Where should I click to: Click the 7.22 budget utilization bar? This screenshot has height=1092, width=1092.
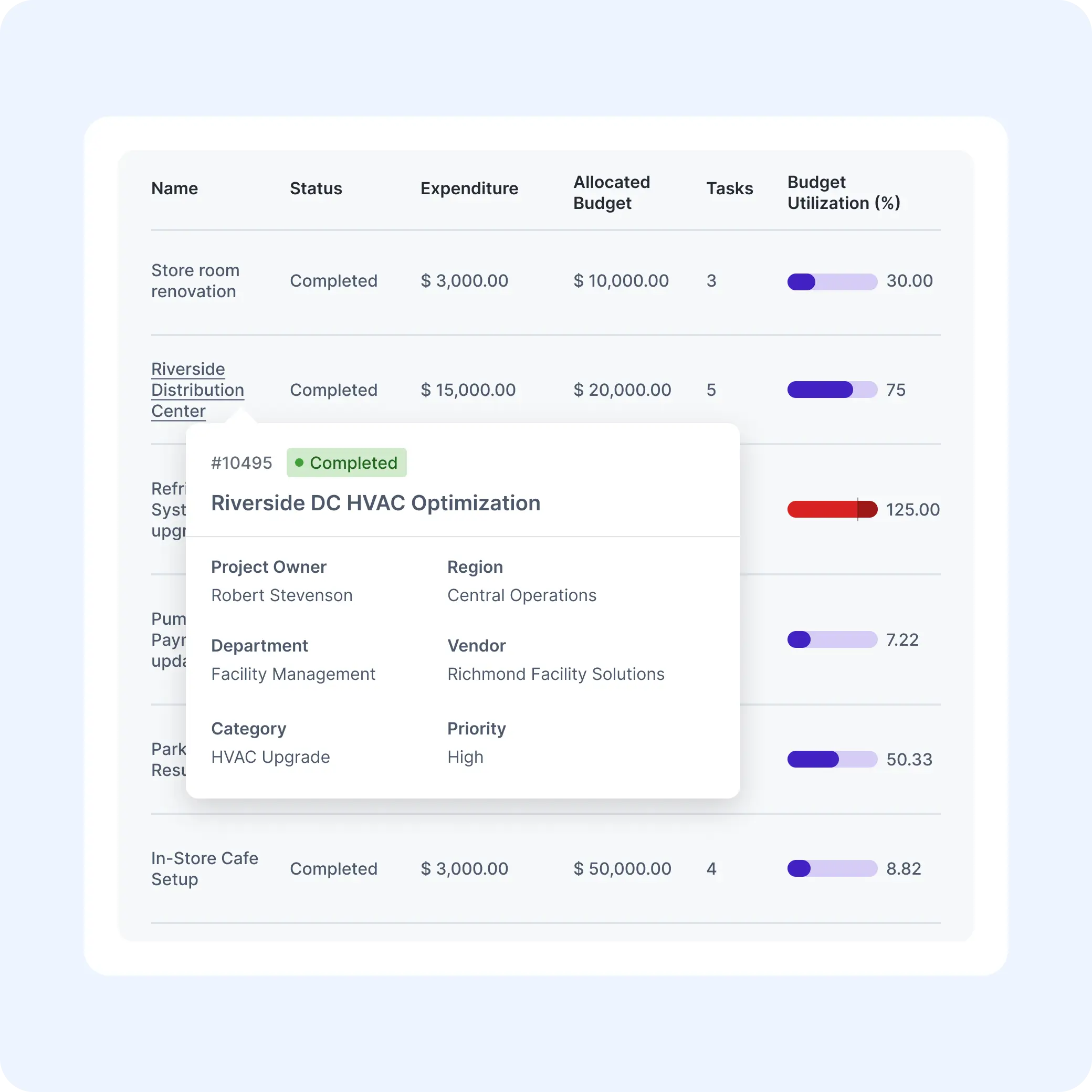(832, 639)
